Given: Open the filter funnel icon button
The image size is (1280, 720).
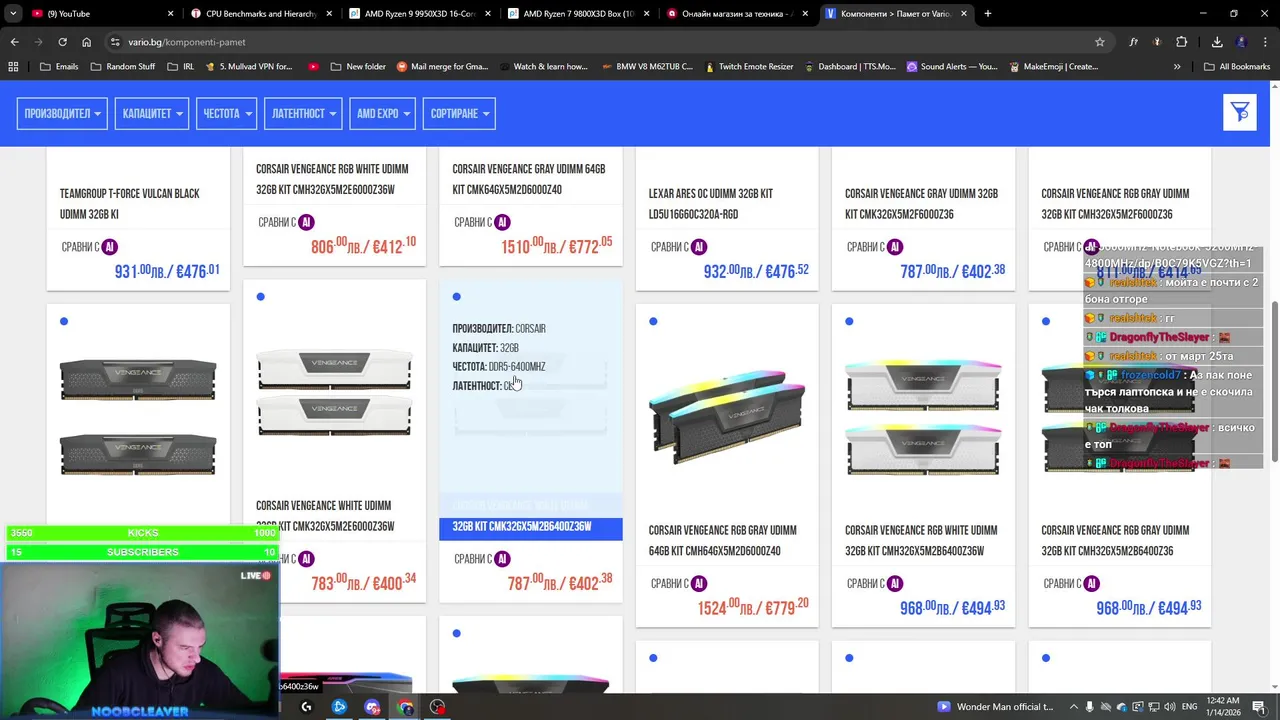Looking at the screenshot, I should (1240, 113).
